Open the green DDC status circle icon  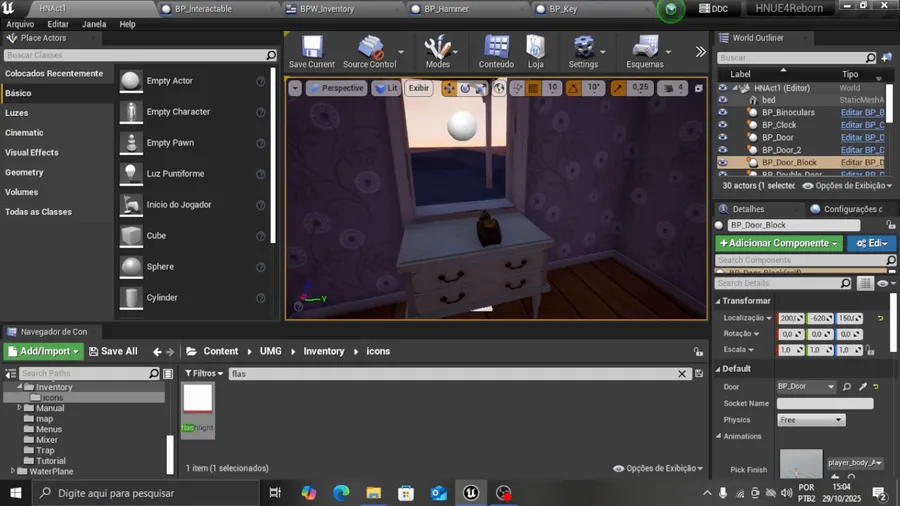click(670, 9)
